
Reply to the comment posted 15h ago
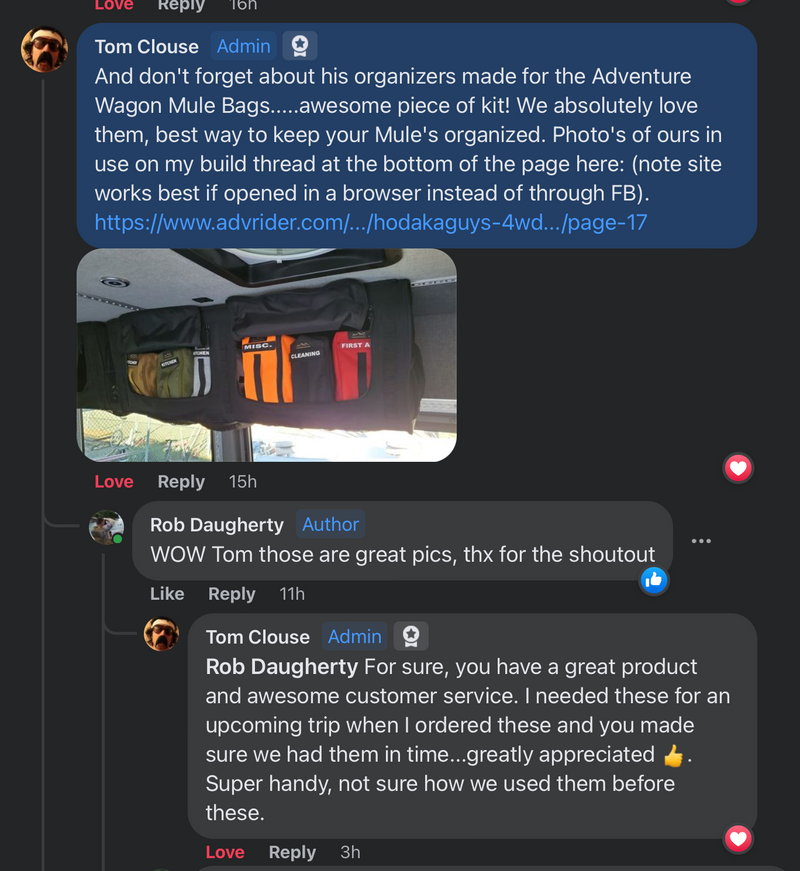tap(181, 482)
